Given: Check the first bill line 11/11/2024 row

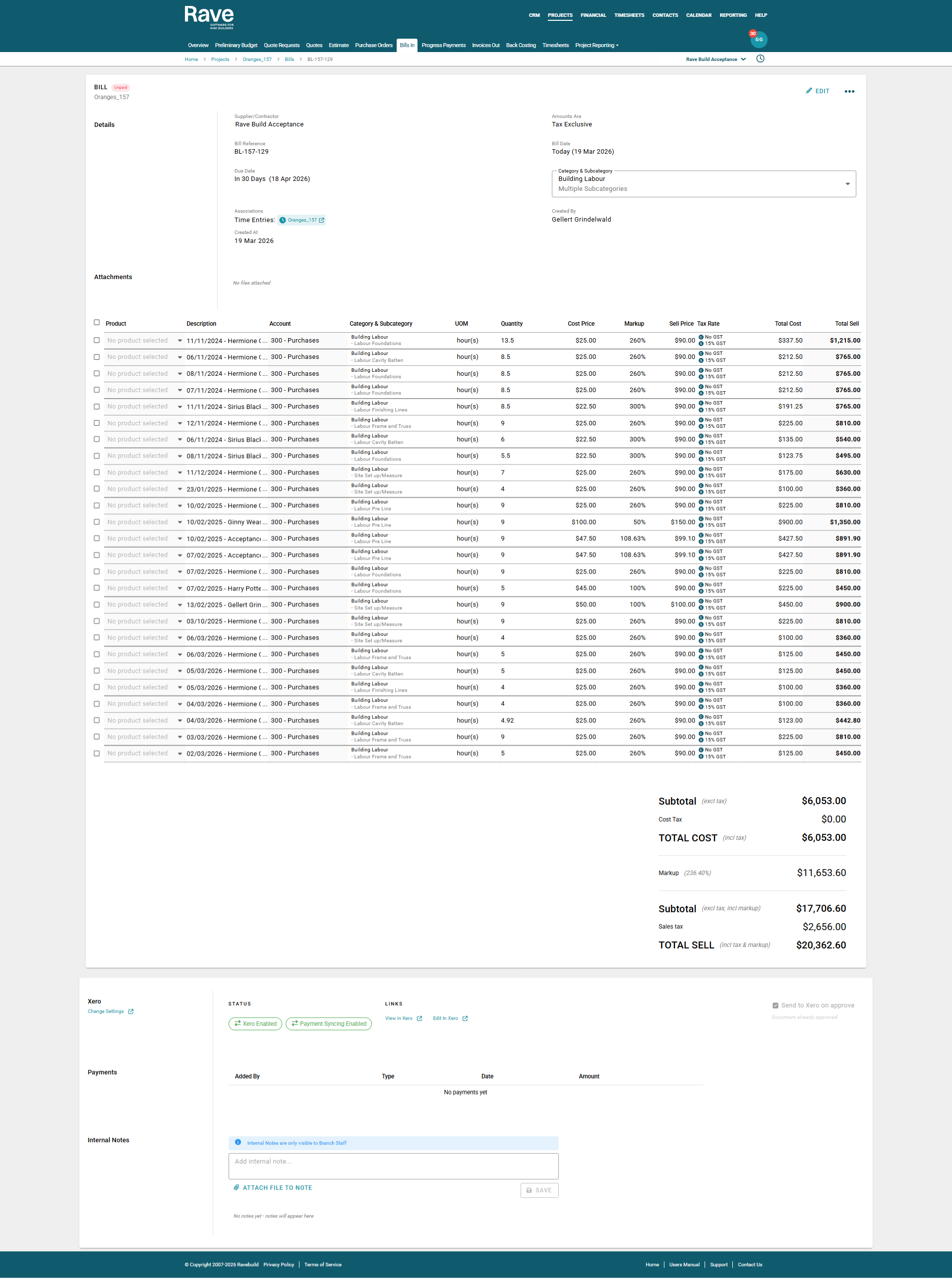Looking at the screenshot, I should [97, 341].
